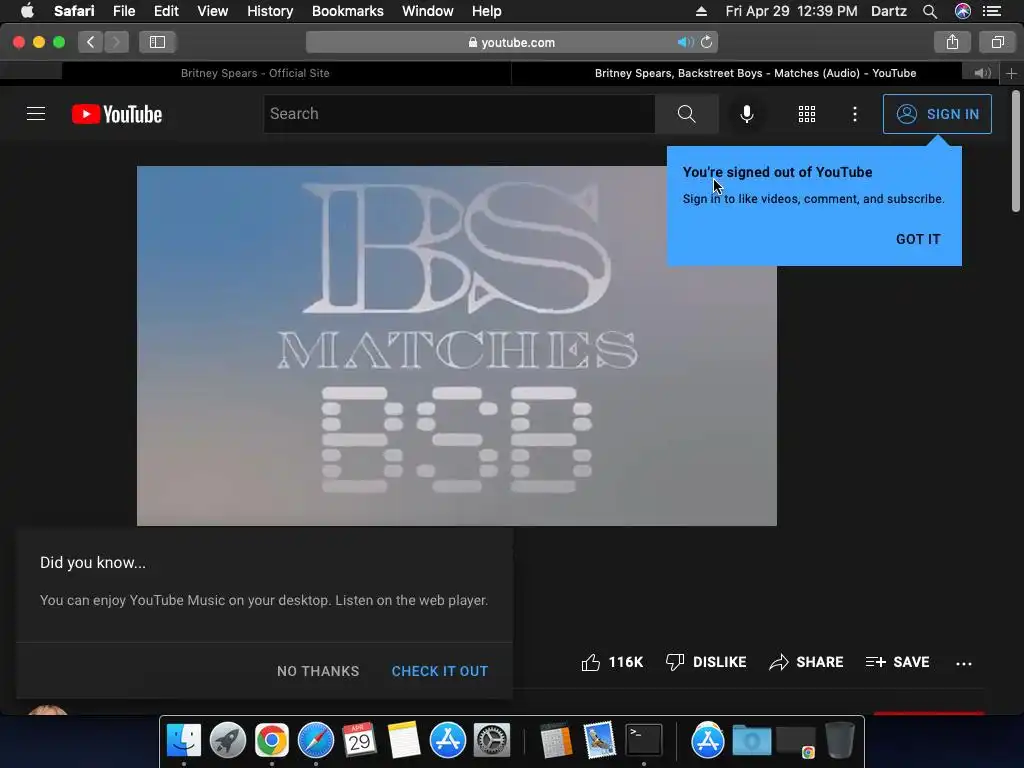Open Finder from the Dock
This screenshot has width=1024, height=768.
click(184, 740)
